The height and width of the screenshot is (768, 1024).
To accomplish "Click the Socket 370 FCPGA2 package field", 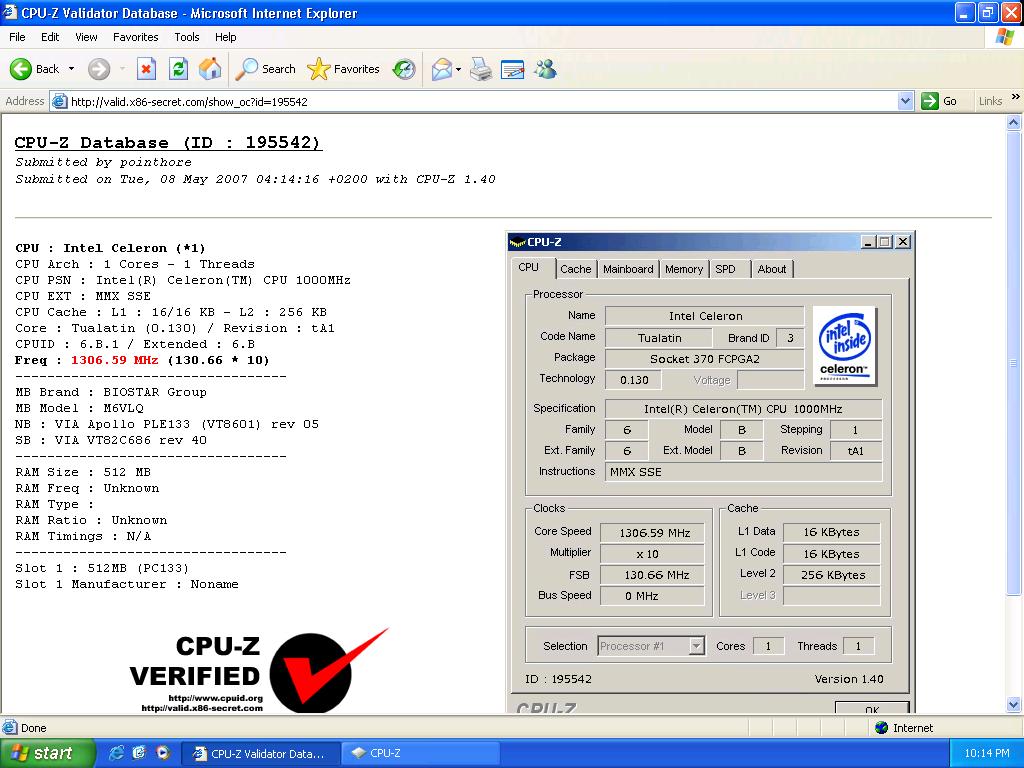I will coord(704,359).
